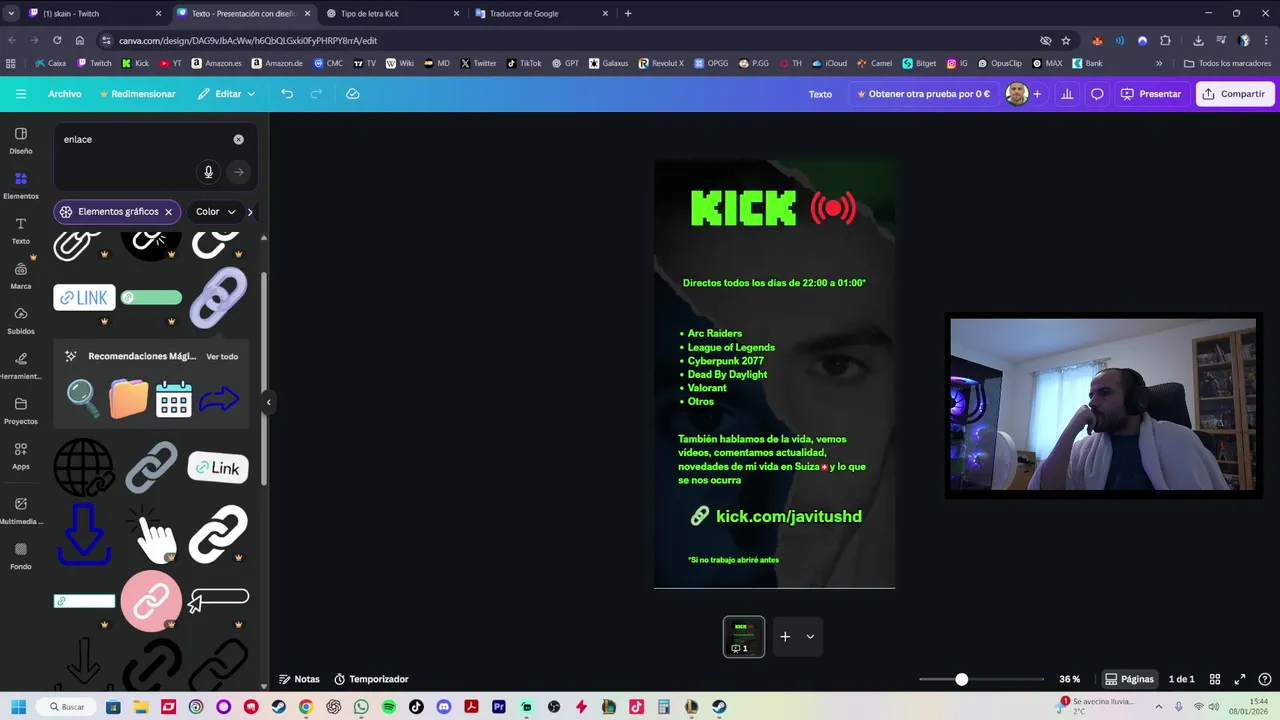Show more filter chips with arrow
This screenshot has height=720, width=1280.
coord(250,212)
